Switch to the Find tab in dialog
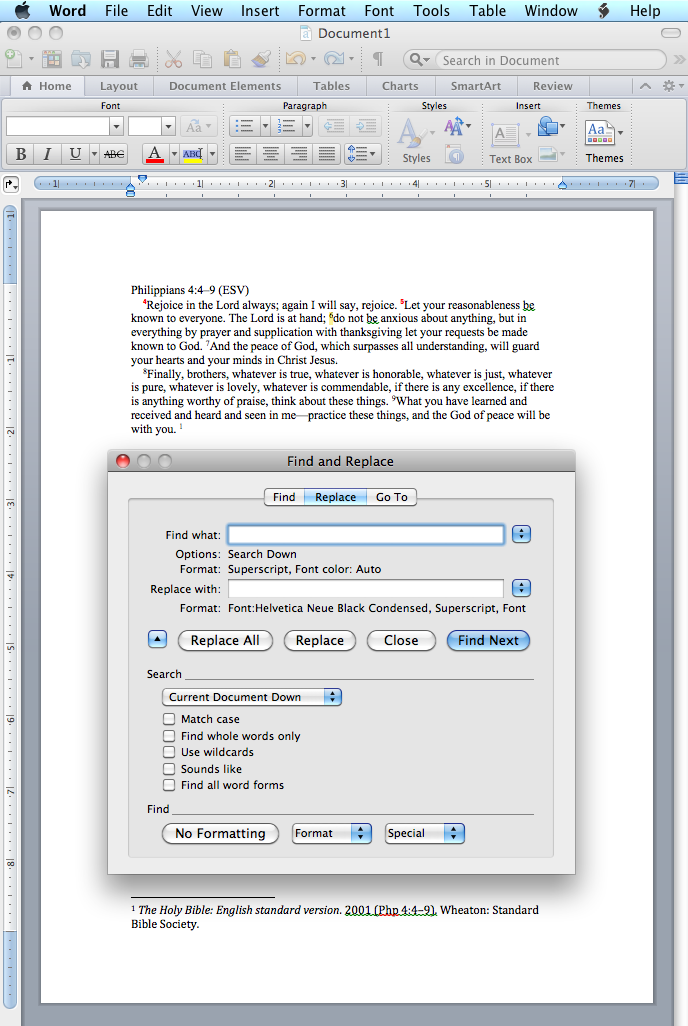 click(284, 497)
